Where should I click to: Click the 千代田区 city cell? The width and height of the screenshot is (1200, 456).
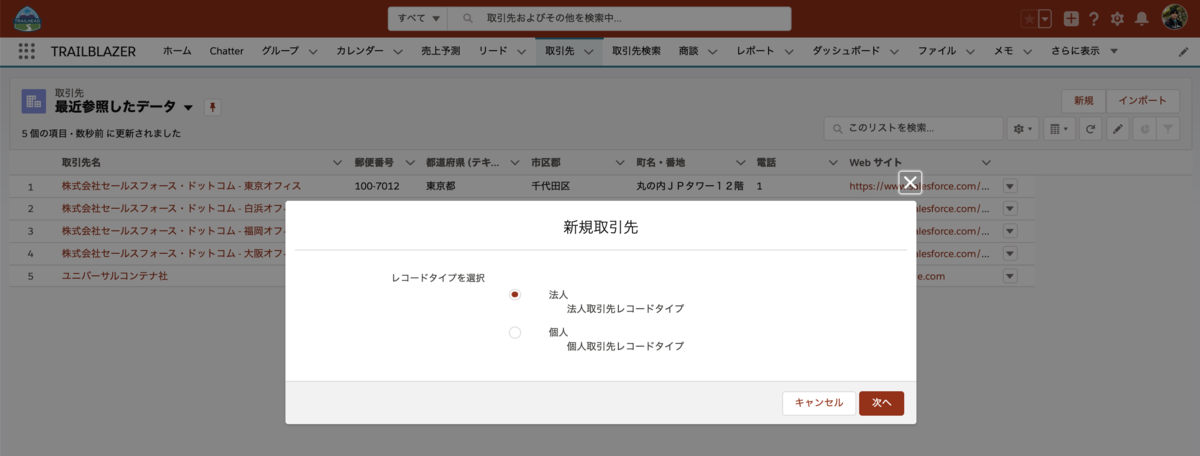point(551,186)
